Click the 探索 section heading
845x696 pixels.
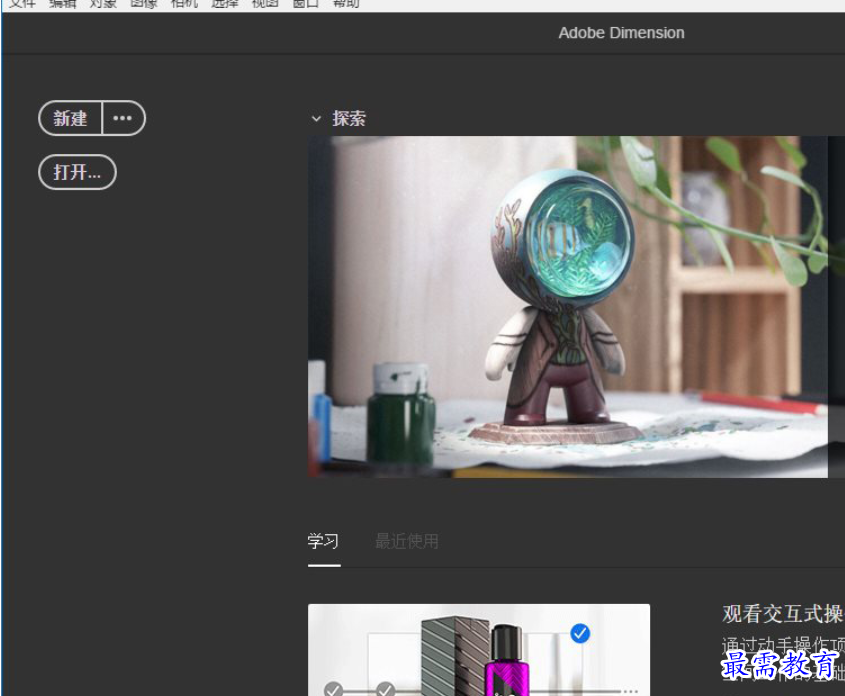tap(349, 119)
